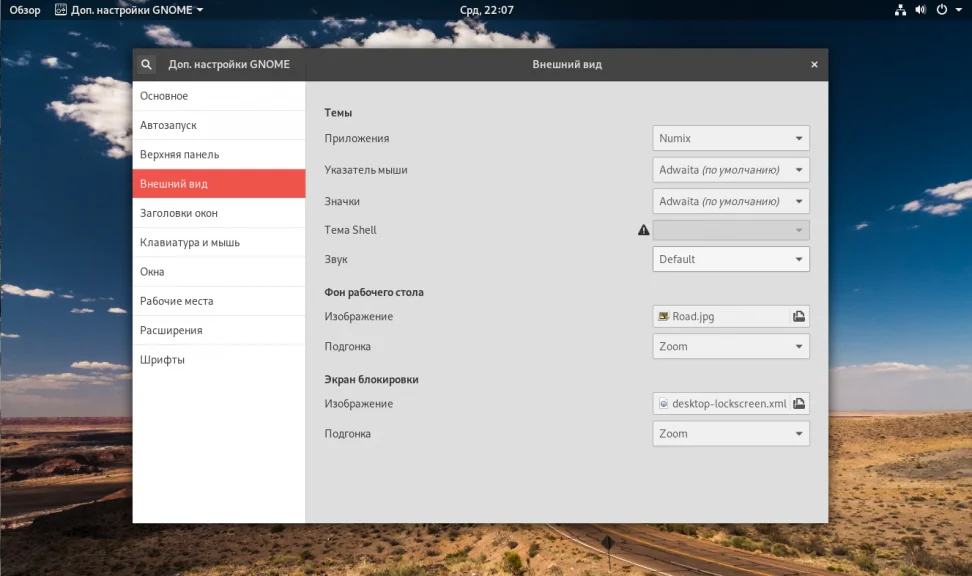Click the power icon in top bar
This screenshot has height=576, width=972.
(942, 10)
